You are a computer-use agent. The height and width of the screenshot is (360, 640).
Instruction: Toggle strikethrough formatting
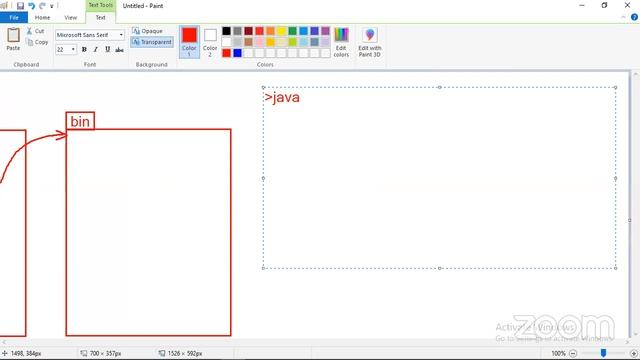click(119, 49)
